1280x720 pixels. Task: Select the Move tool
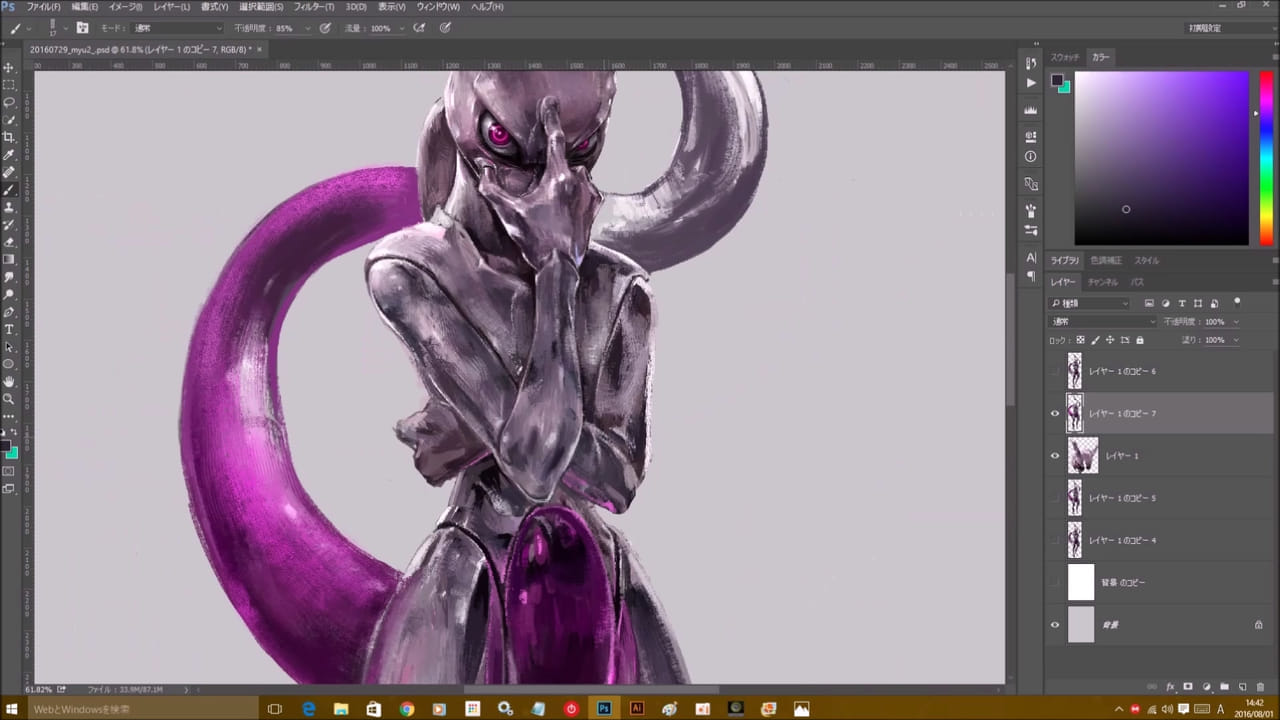pyautogui.click(x=9, y=67)
